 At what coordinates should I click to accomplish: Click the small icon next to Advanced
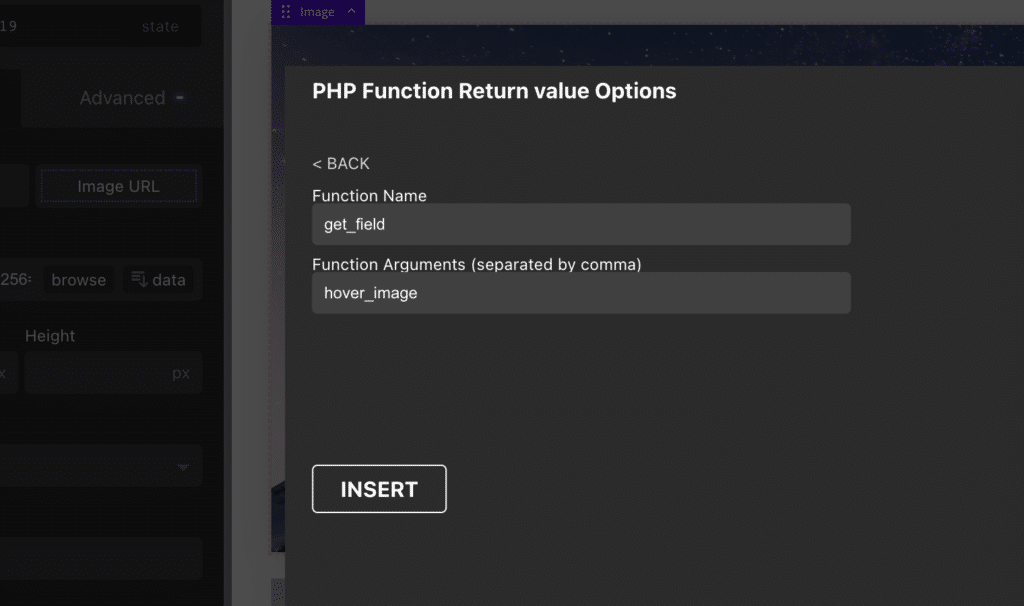(180, 98)
